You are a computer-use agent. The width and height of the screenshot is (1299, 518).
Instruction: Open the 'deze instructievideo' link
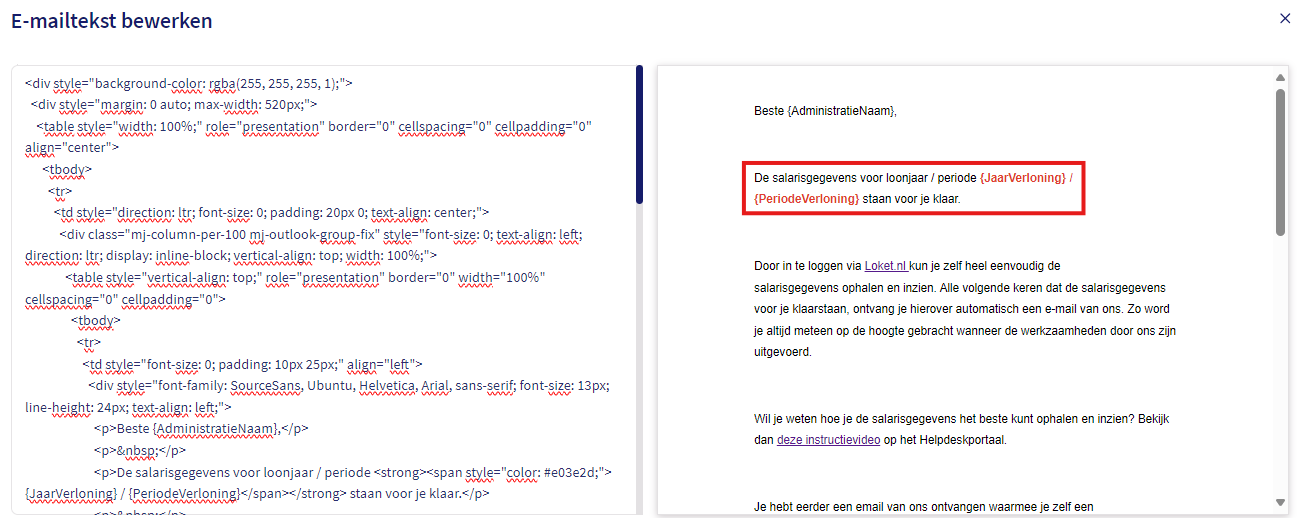pos(828,440)
